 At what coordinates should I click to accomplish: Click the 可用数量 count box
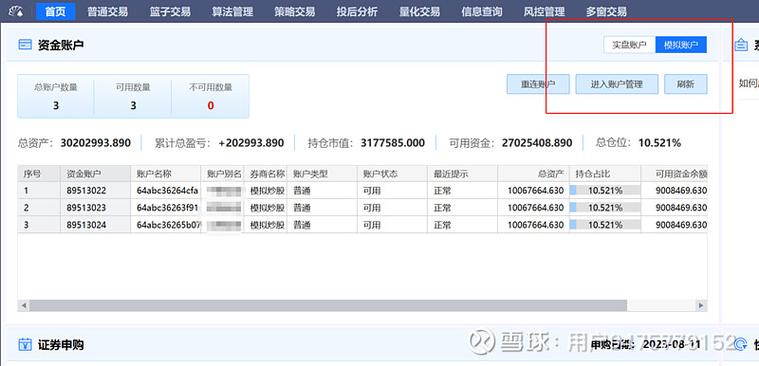point(133,96)
